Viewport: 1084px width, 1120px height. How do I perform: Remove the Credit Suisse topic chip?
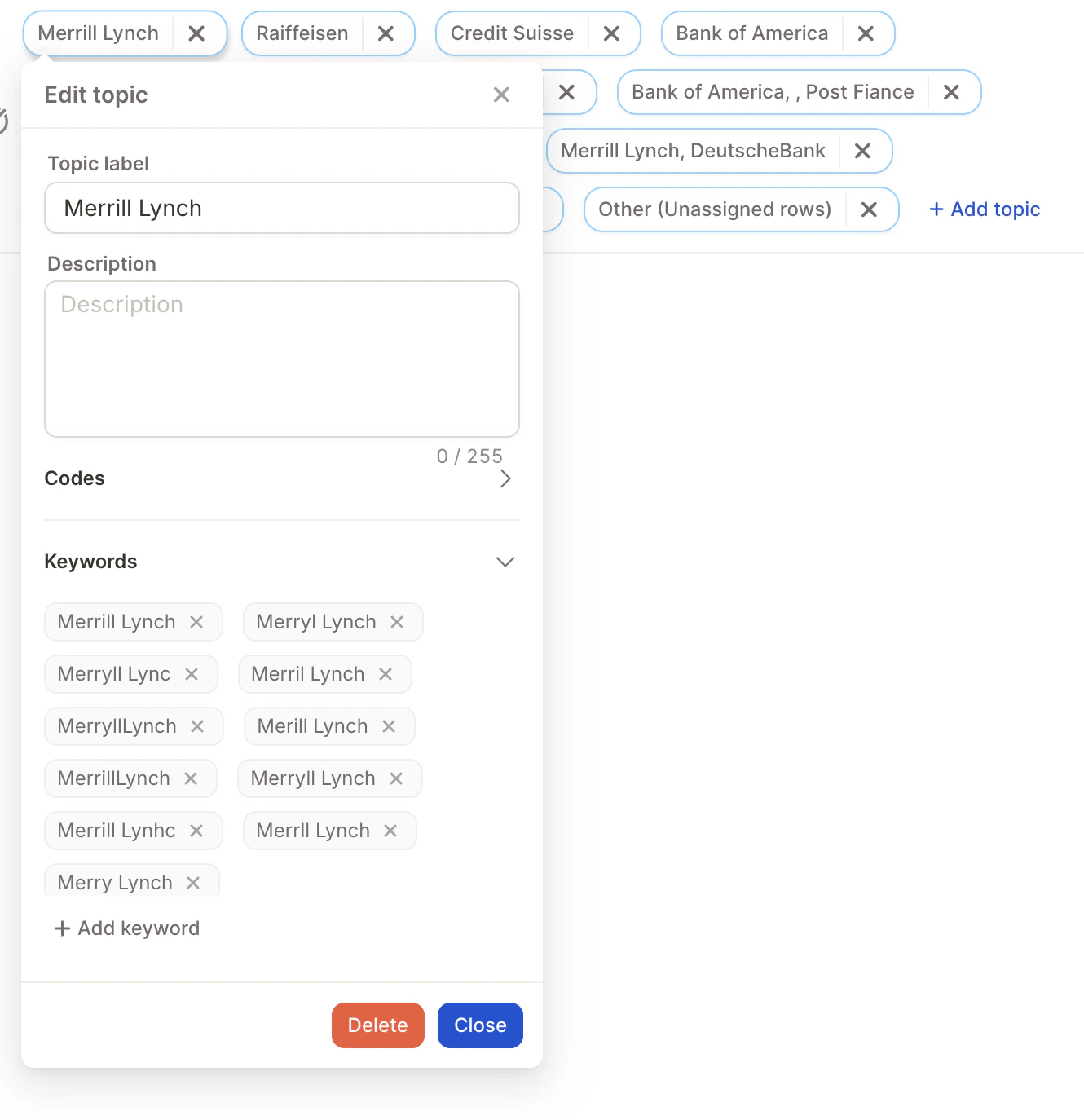pos(611,33)
